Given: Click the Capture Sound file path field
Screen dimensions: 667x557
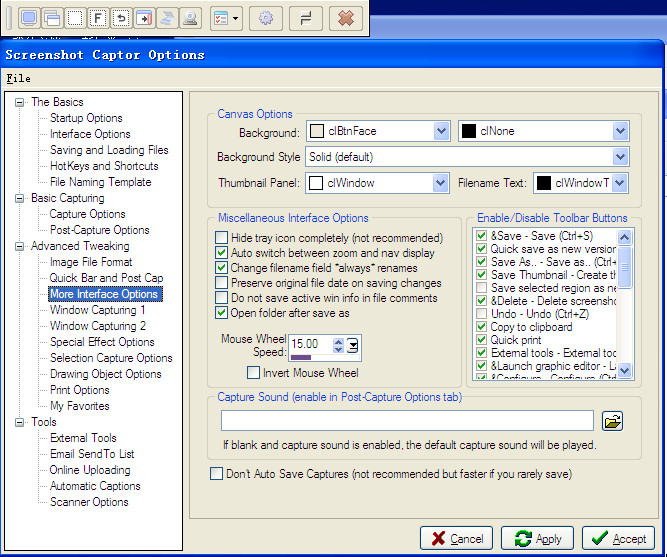Looking at the screenshot, I should pos(407,421).
